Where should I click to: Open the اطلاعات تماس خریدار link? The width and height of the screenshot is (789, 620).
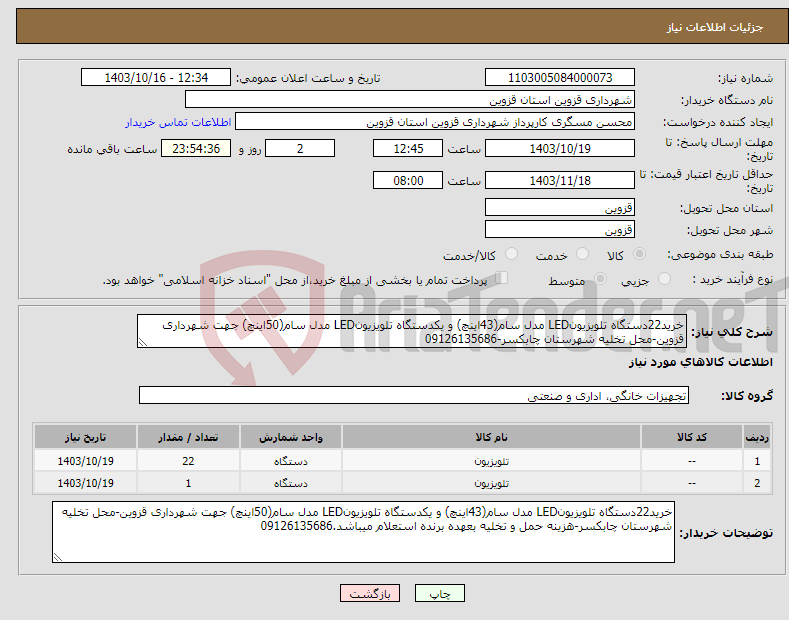coord(178,122)
